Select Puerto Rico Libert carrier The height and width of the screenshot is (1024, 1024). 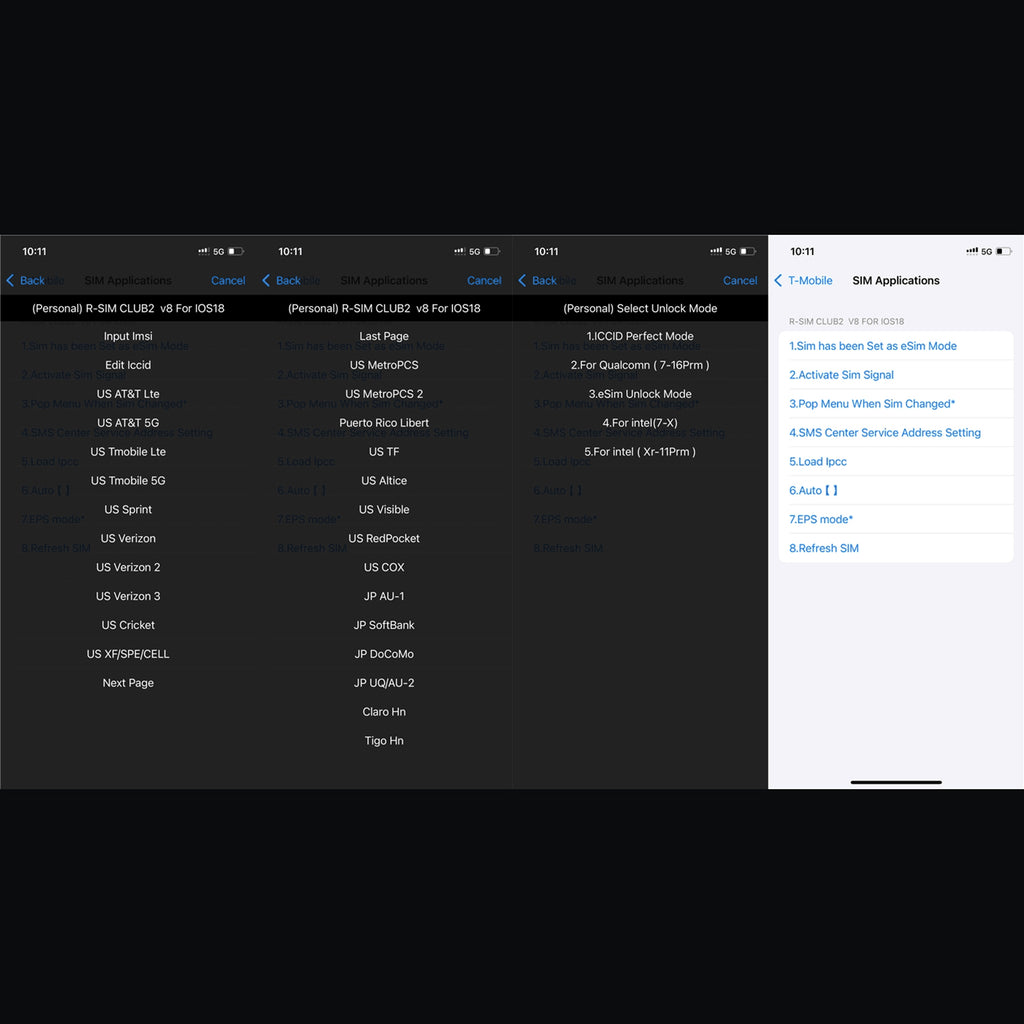384,423
